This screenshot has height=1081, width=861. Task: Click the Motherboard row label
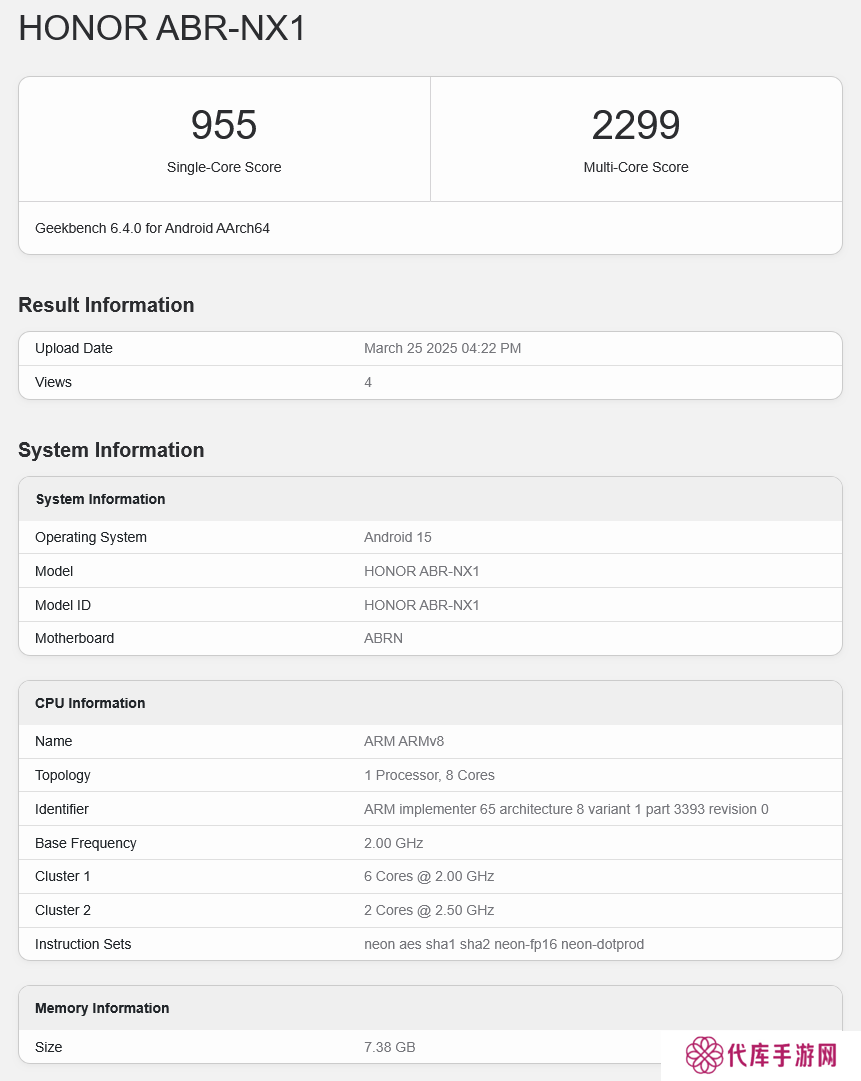point(74,638)
